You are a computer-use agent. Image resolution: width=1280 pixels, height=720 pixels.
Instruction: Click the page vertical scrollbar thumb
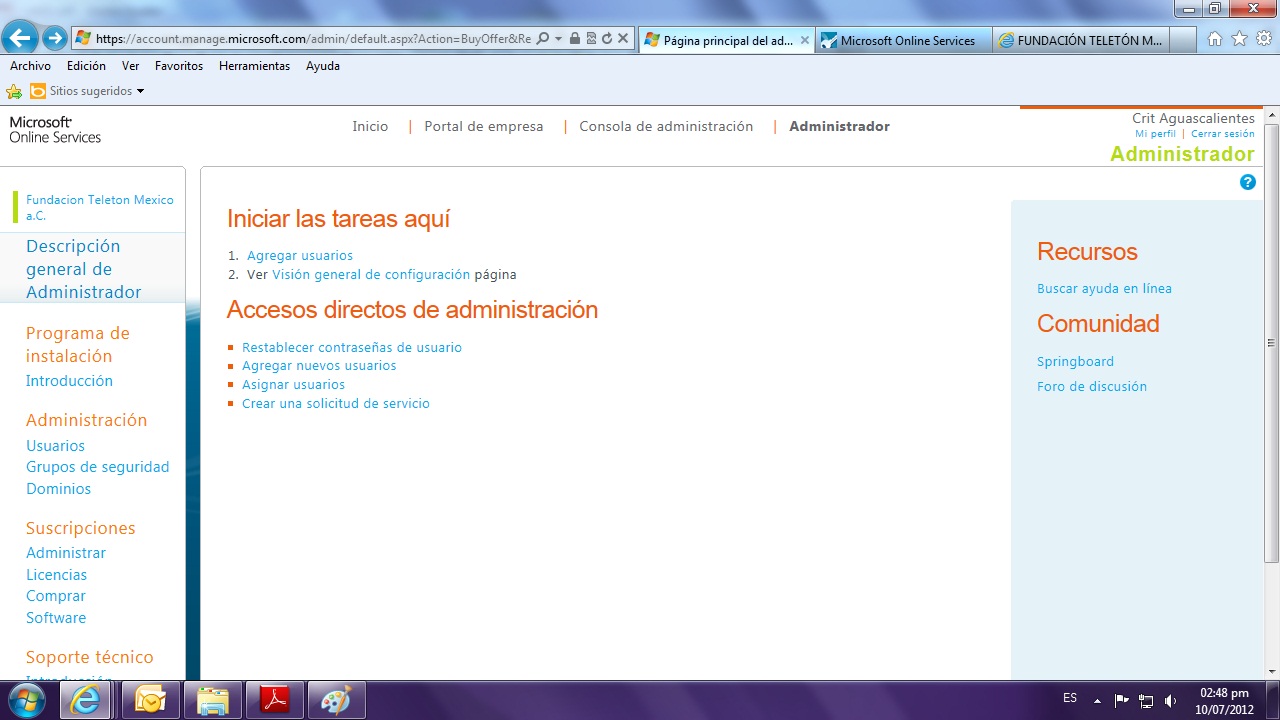click(1271, 343)
